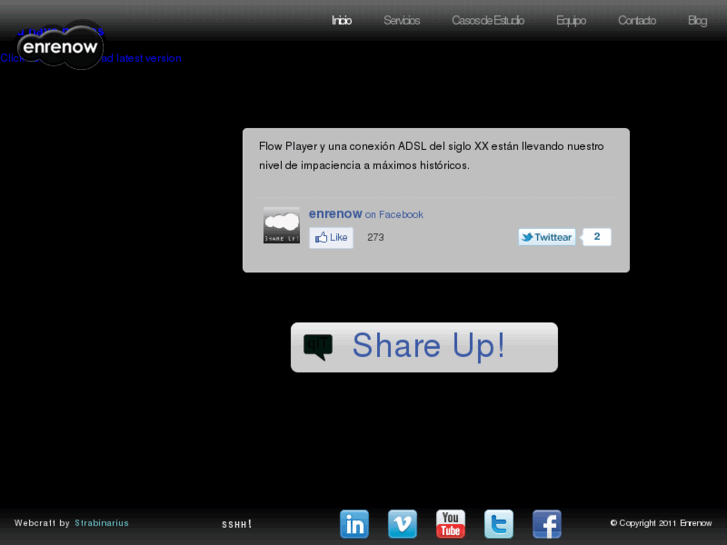Open the Strabinarius link in footer
727x545 pixels.
tap(102, 523)
